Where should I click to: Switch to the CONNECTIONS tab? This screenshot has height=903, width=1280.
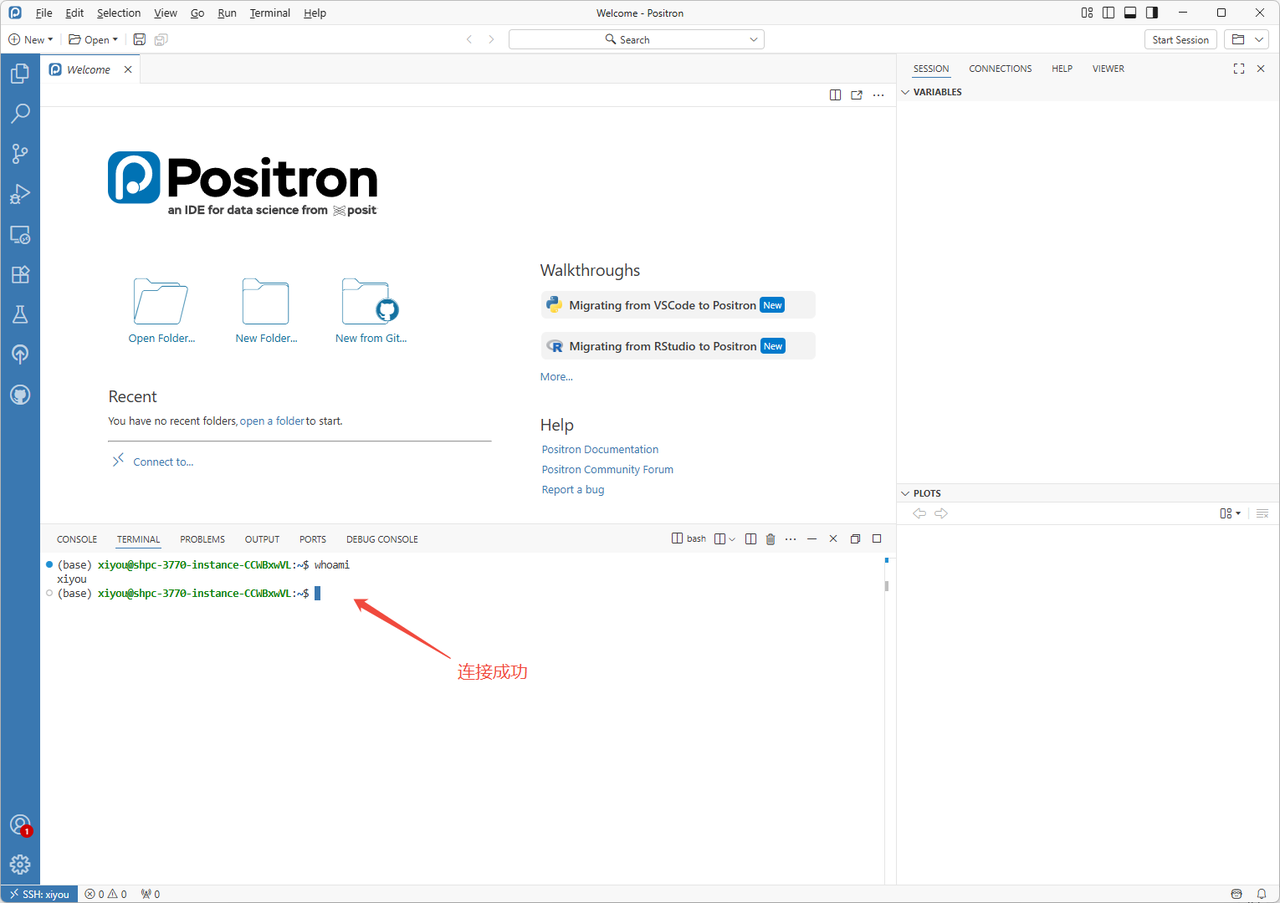coord(1000,68)
